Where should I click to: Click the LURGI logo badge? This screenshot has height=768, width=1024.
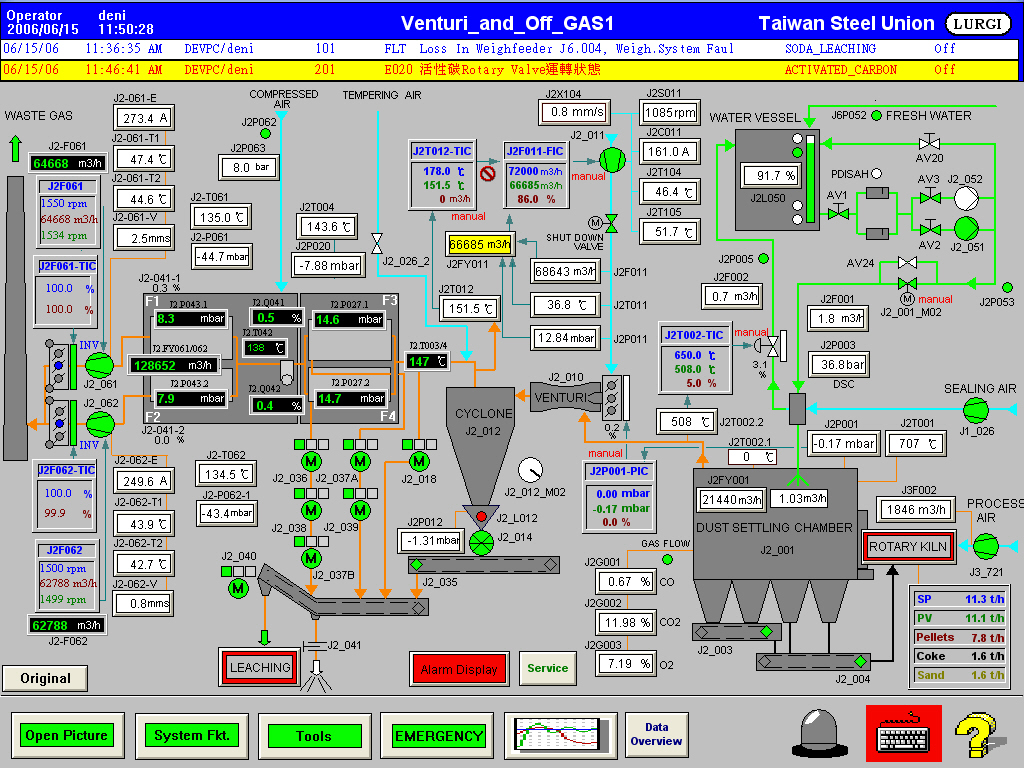click(978, 24)
